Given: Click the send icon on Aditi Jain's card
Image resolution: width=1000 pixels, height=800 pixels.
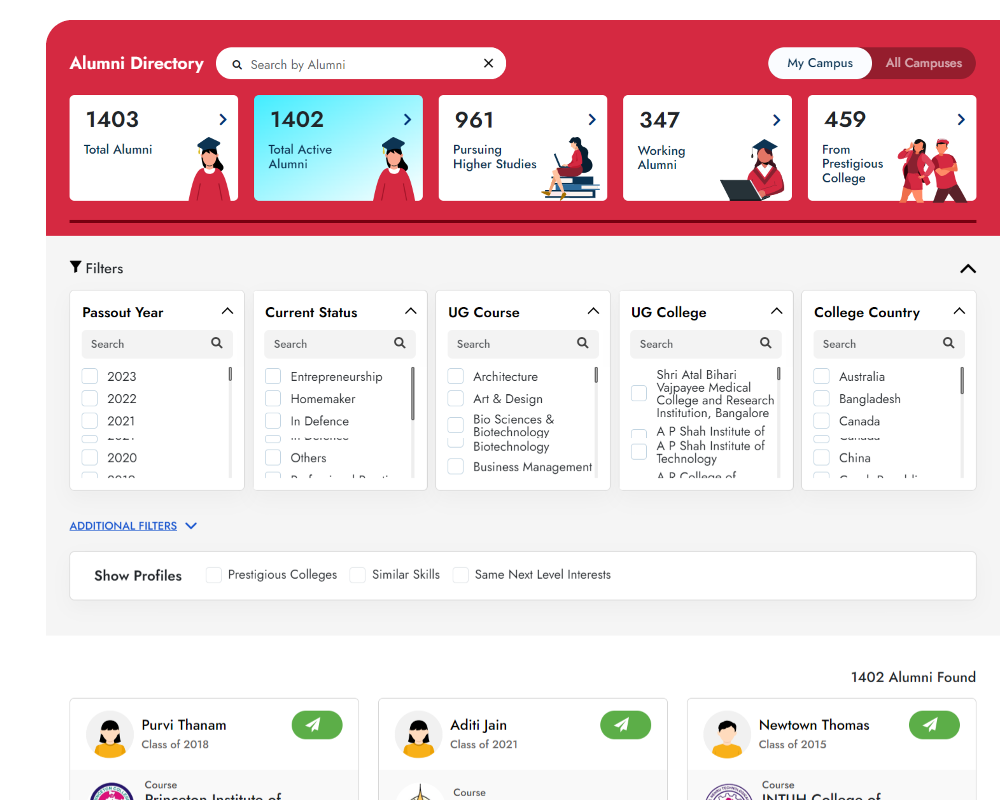Looking at the screenshot, I should (x=626, y=725).
